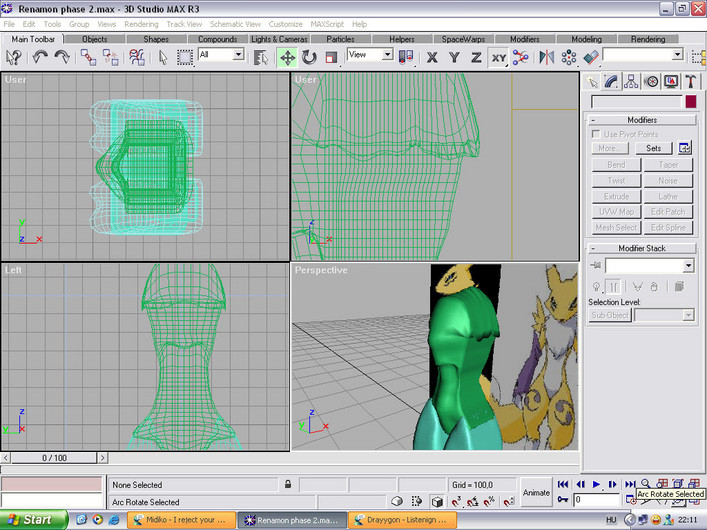Activate the Select and Move tool
This screenshot has width=707, height=530.
click(x=287, y=57)
